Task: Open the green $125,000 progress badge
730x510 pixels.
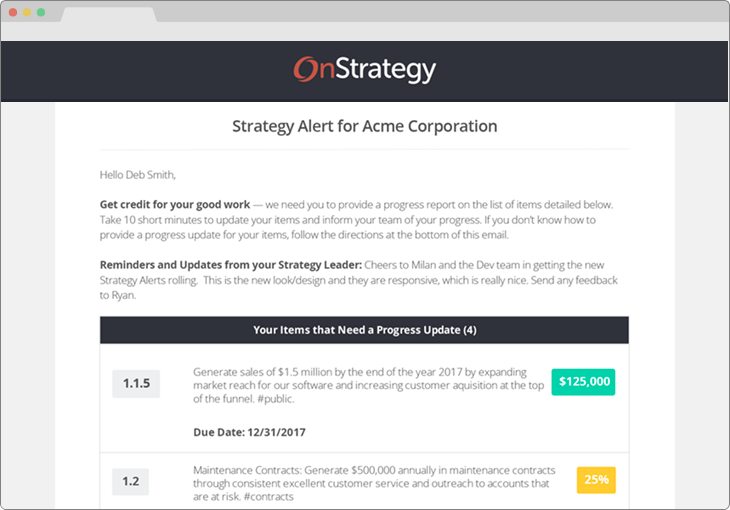Action: point(583,382)
